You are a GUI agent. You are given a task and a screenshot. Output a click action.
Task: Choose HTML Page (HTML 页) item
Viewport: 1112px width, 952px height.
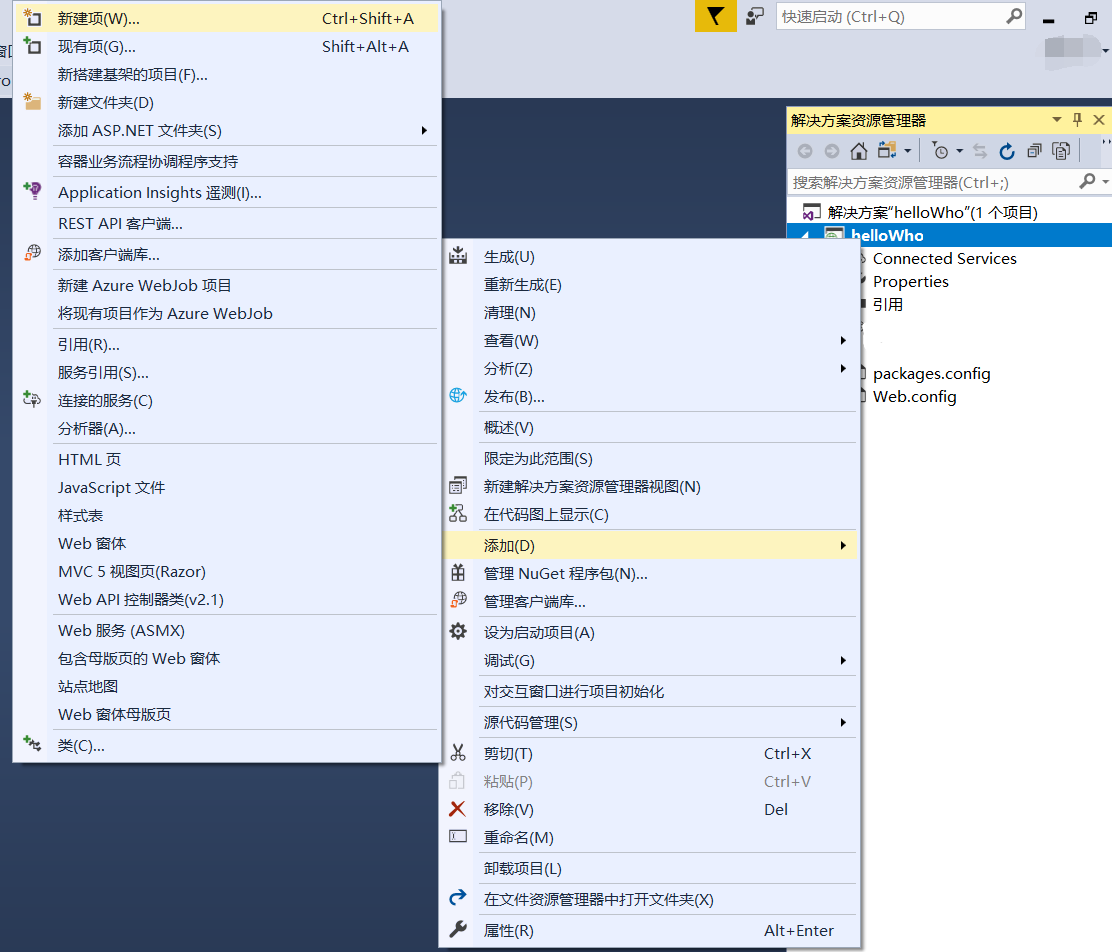[x=227, y=460]
